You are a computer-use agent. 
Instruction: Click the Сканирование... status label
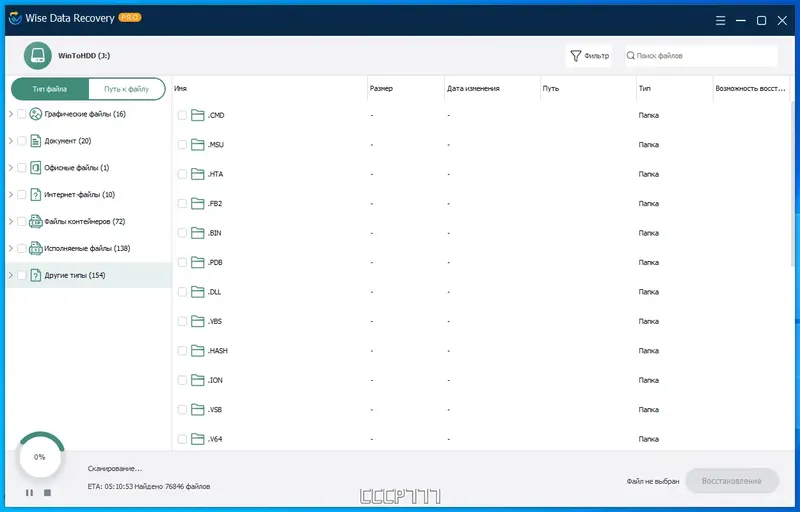[x=115, y=468]
